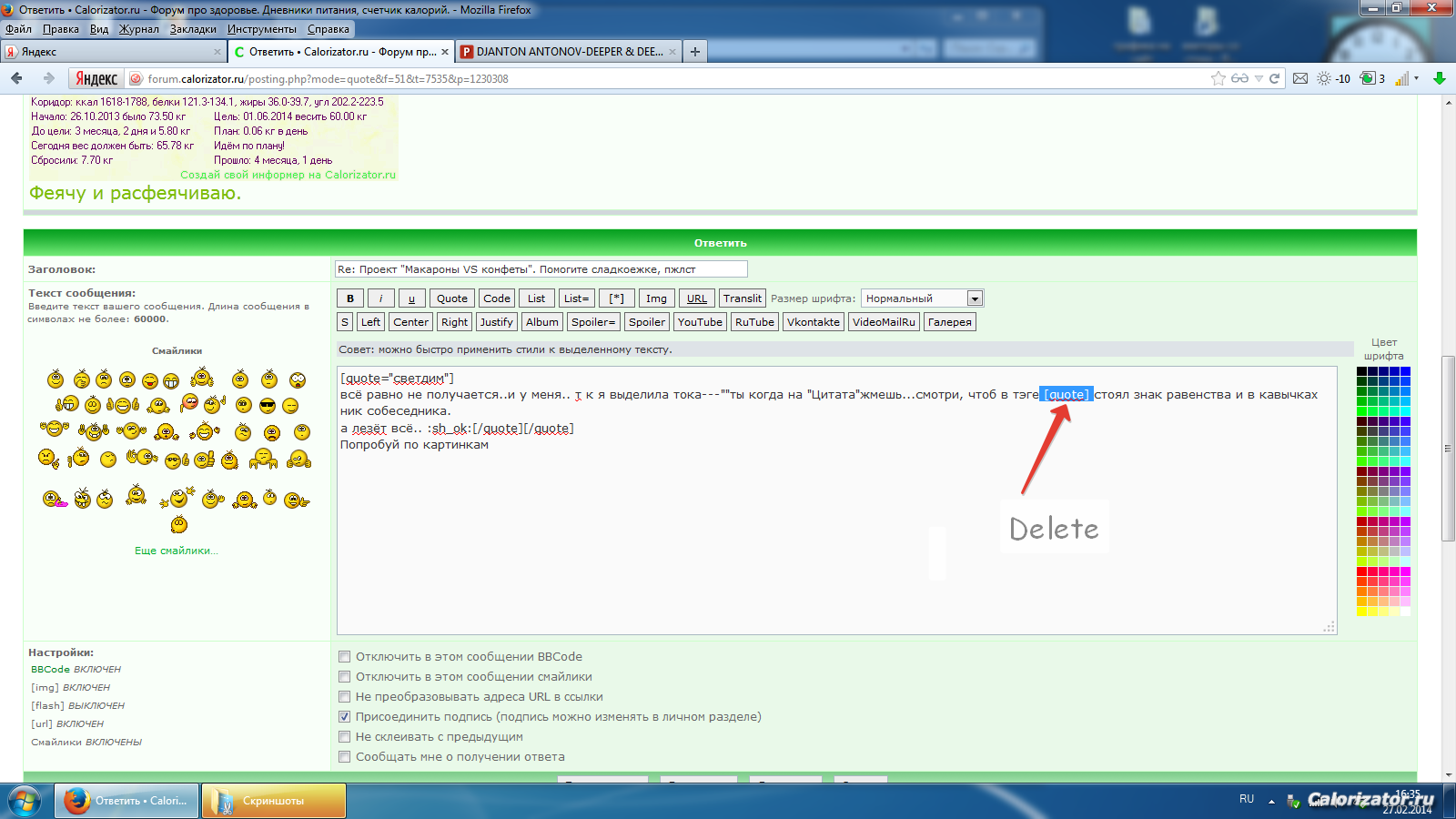This screenshot has height=819, width=1456.
Task: Open downloads with the green arrow
Action: [x=1440, y=78]
